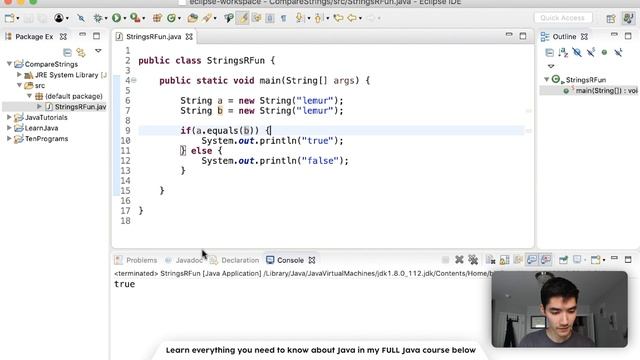Click the Run Last Tool (external tools) icon
This screenshot has width=640, height=360.
click(x=135, y=18)
